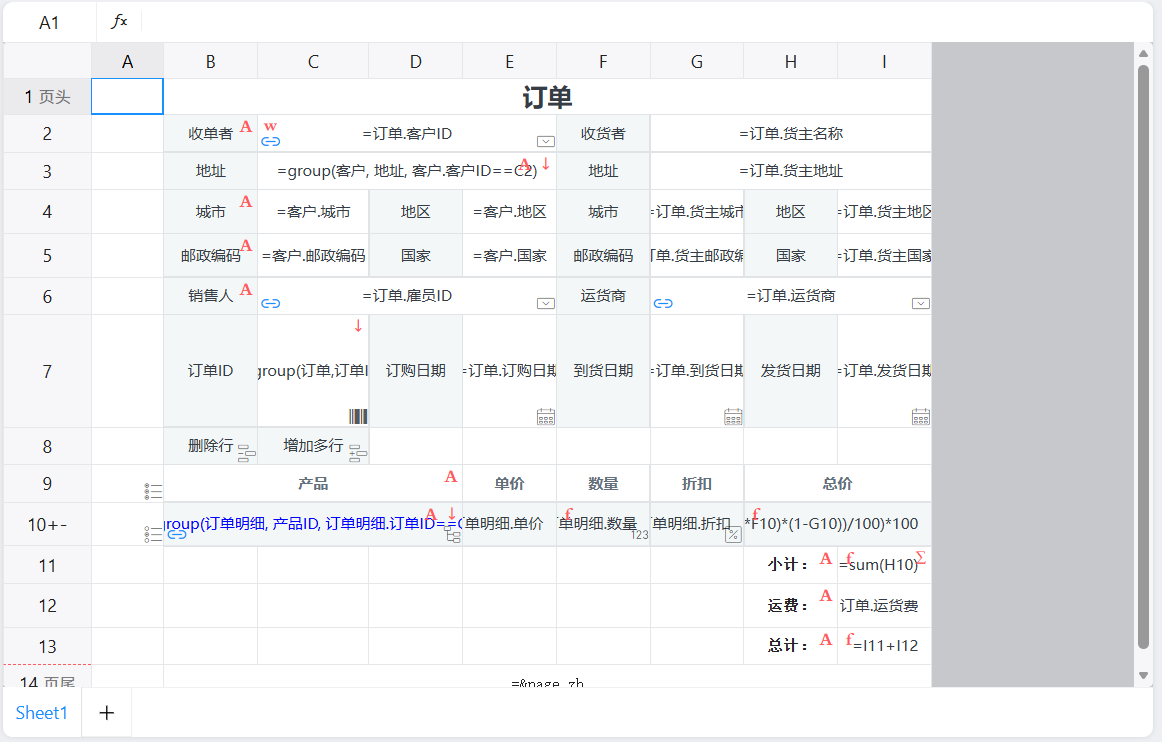Click the red down arrow in the 订单ID group cell
1162x742 pixels.
coord(358,325)
